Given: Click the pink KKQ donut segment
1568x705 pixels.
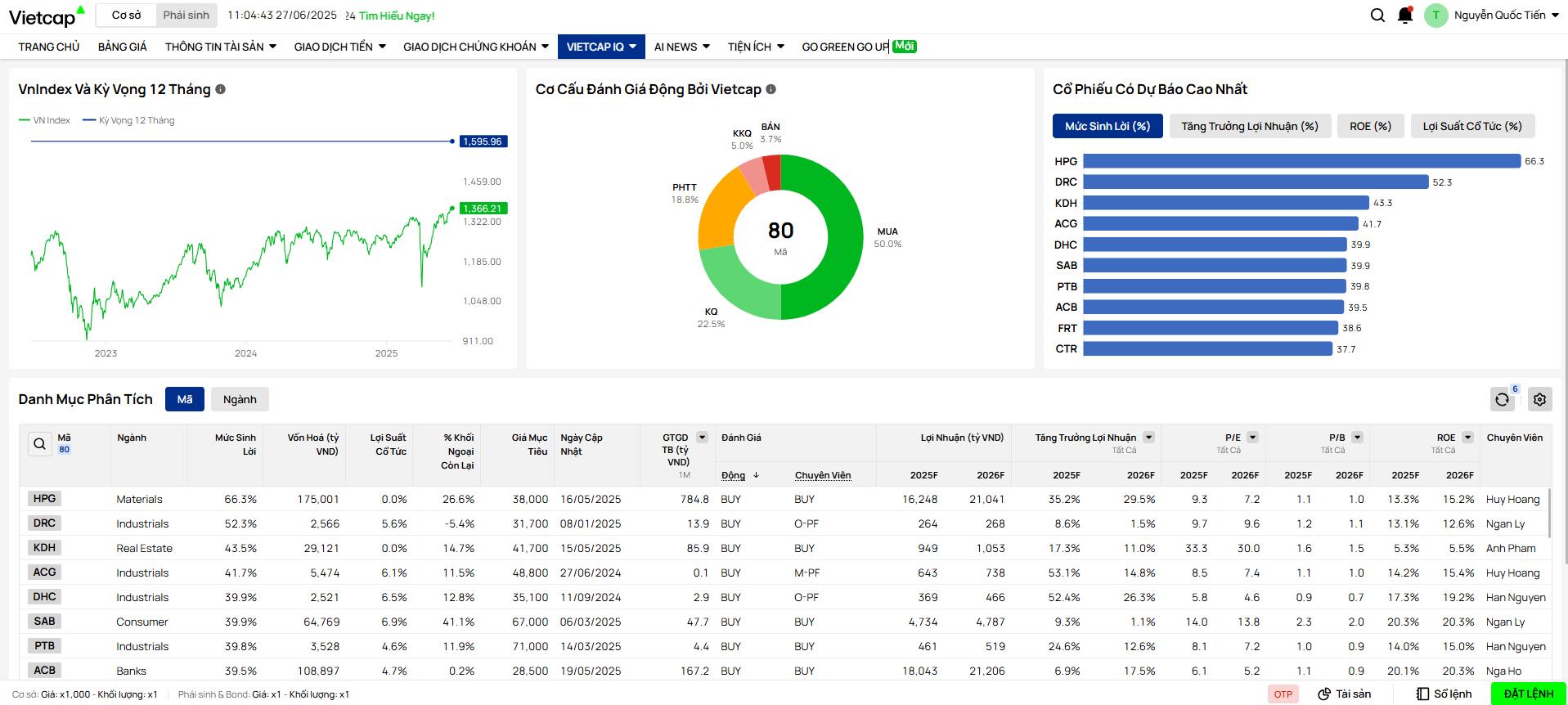Looking at the screenshot, I should (754, 177).
